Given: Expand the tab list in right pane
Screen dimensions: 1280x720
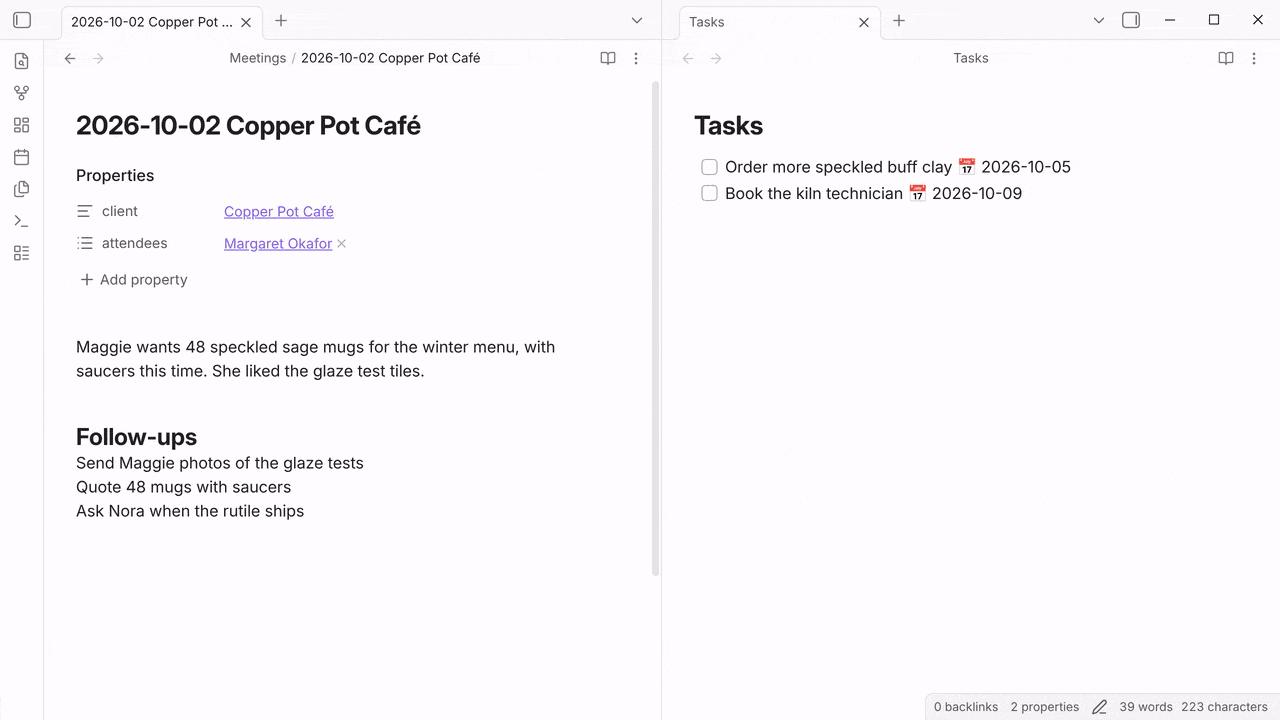Looking at the screenshot, I should pos(1099,20).
